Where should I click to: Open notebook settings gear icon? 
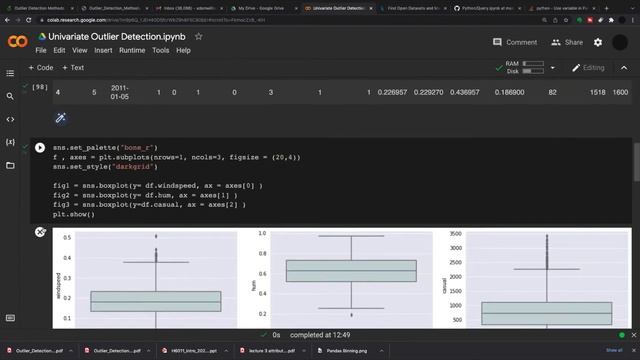click(598, 42)
